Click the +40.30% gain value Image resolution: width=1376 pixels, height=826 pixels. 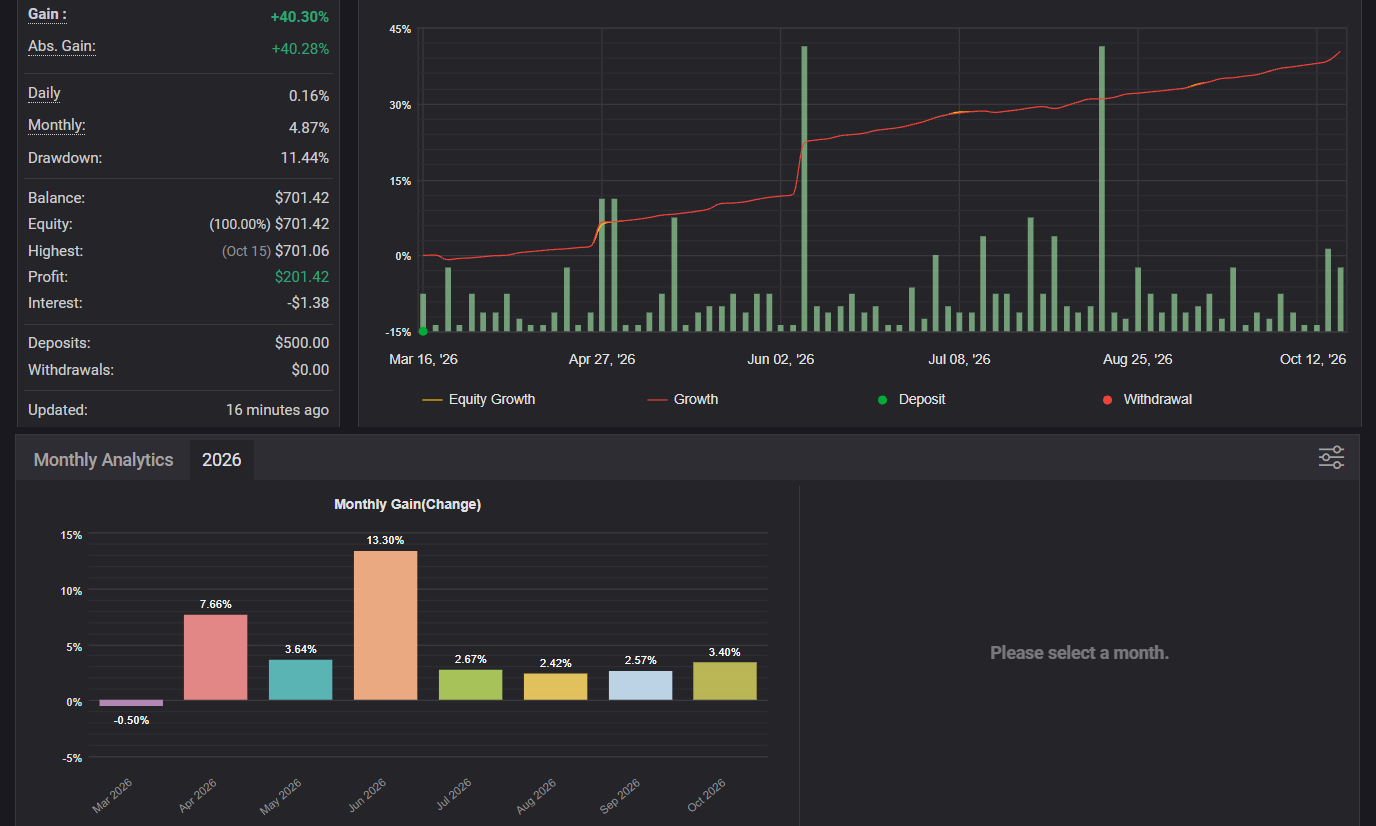click(x=300, y=16)
